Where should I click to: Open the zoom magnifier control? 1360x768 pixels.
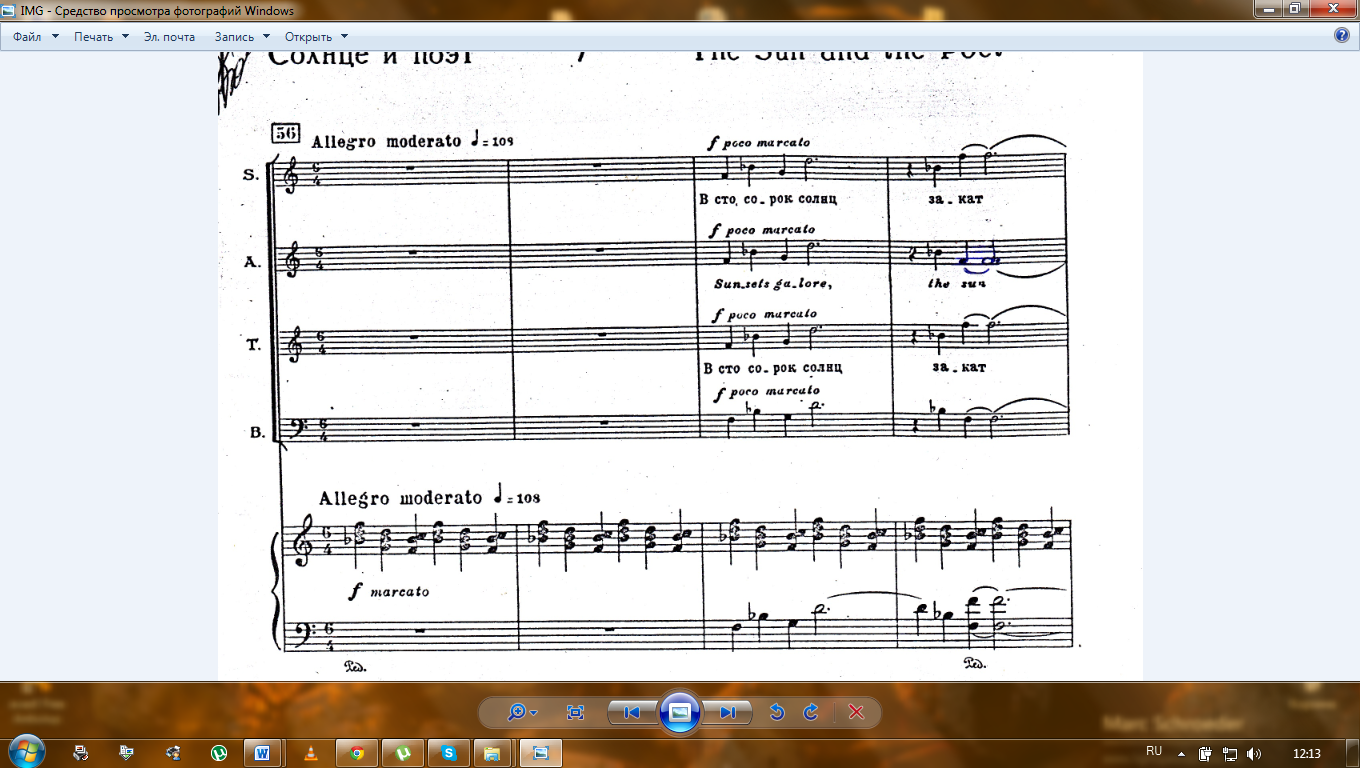[x=522, y=712]
